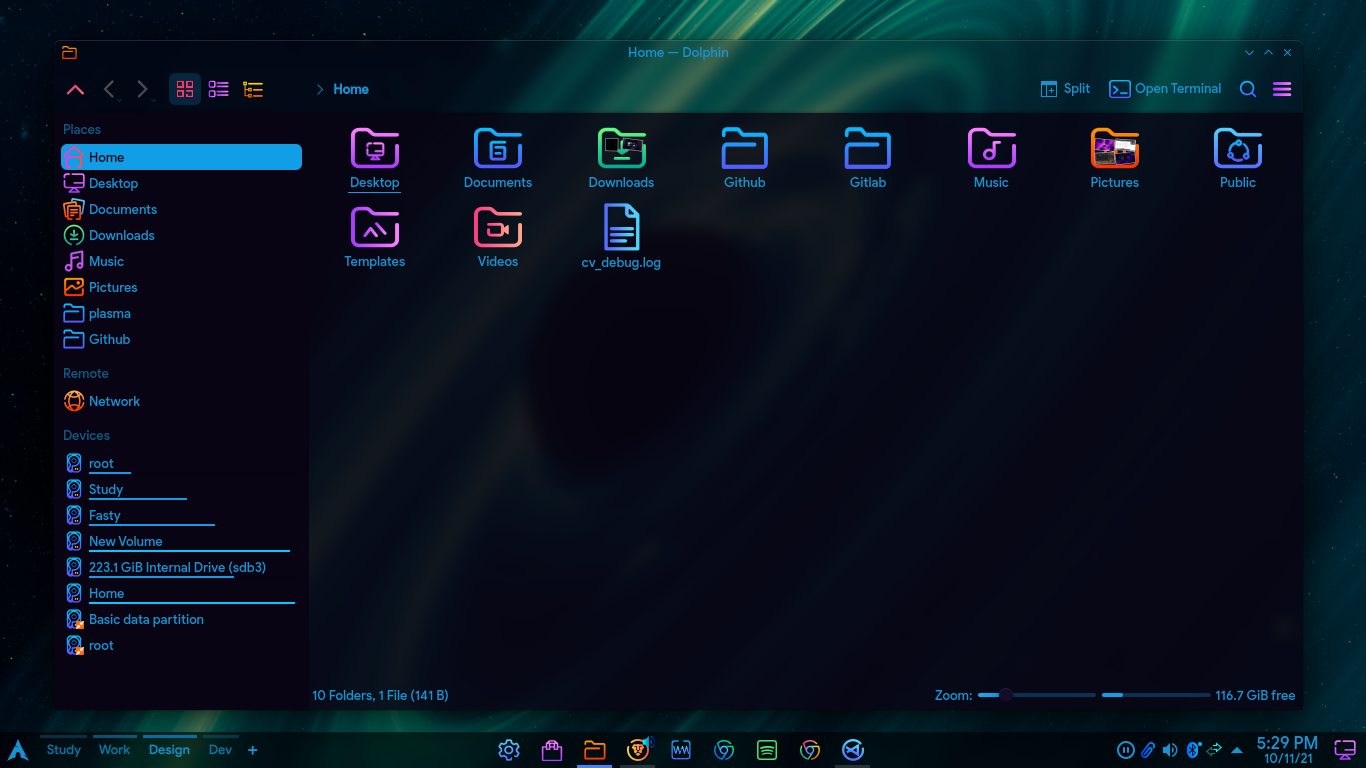1366x768 pixels.
Task: Click the 116.7 GiB free space bar
Action: point(1156,695)
